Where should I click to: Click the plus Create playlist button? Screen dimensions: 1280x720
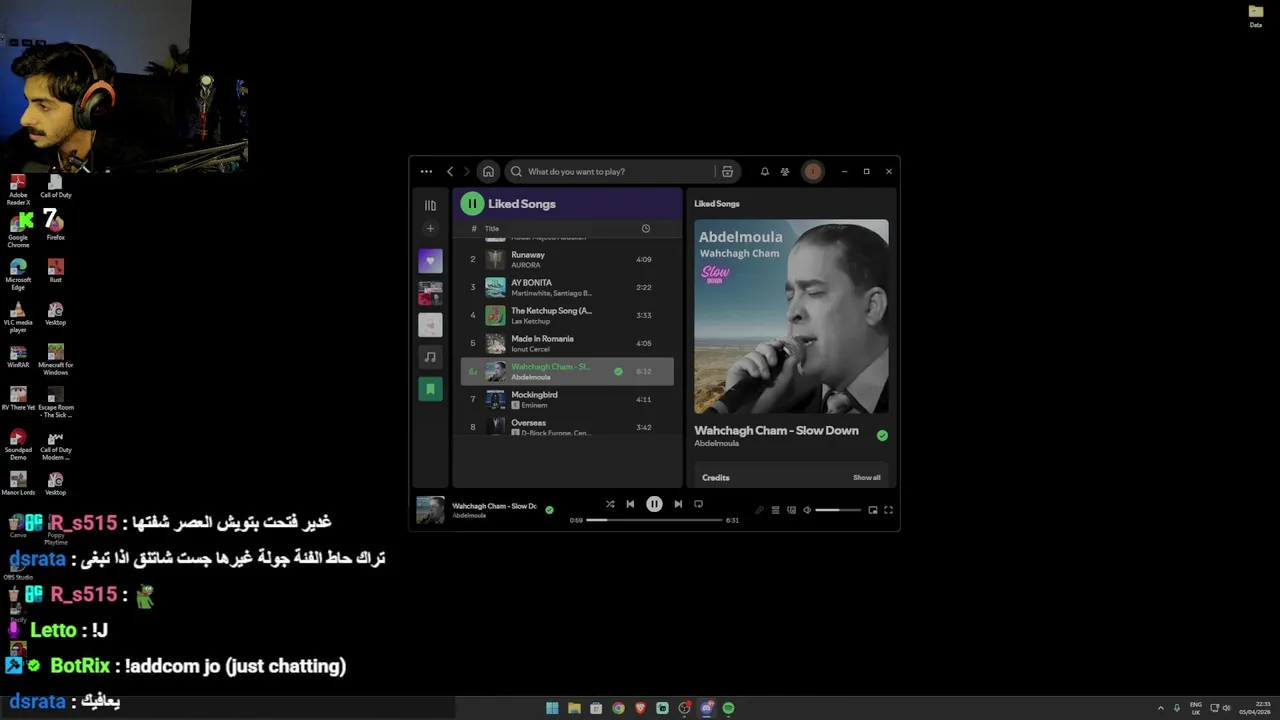coord(430,229)
